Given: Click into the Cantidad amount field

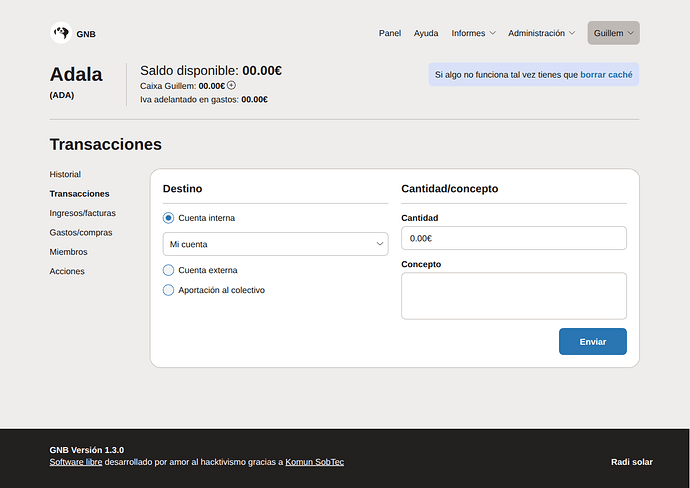Looking at the screenshot, I should click(513, 238).
